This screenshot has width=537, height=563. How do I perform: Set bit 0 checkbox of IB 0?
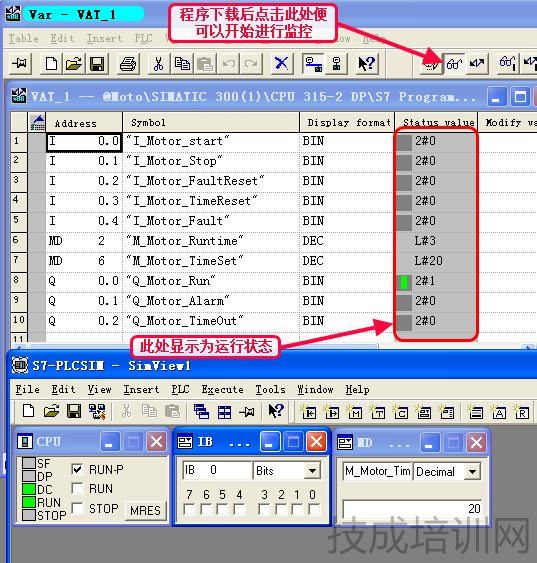[x=314, y=509]
